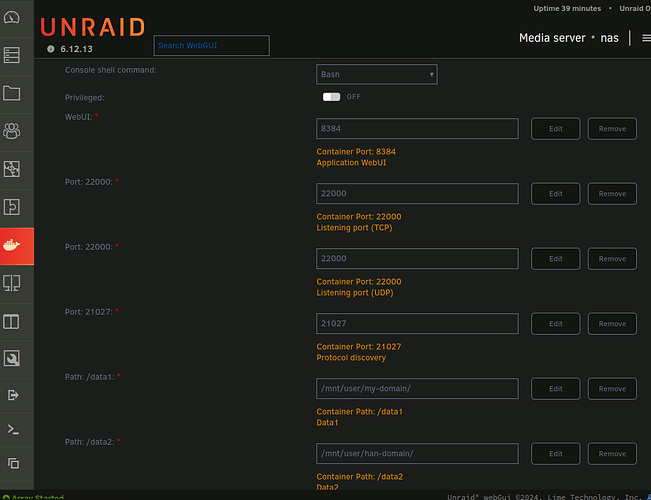Click the version info icon beside 6.12.13
Viewport: 651px width, 500px height.
51,49
